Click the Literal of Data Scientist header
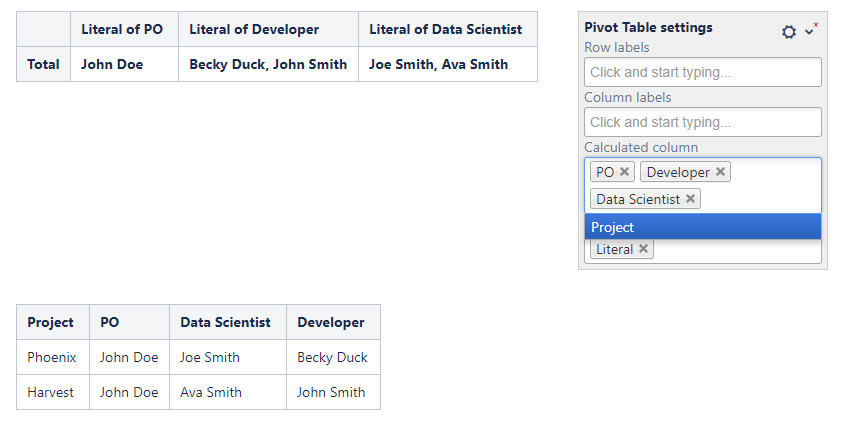The image size is (854, 429). (446, 29)
